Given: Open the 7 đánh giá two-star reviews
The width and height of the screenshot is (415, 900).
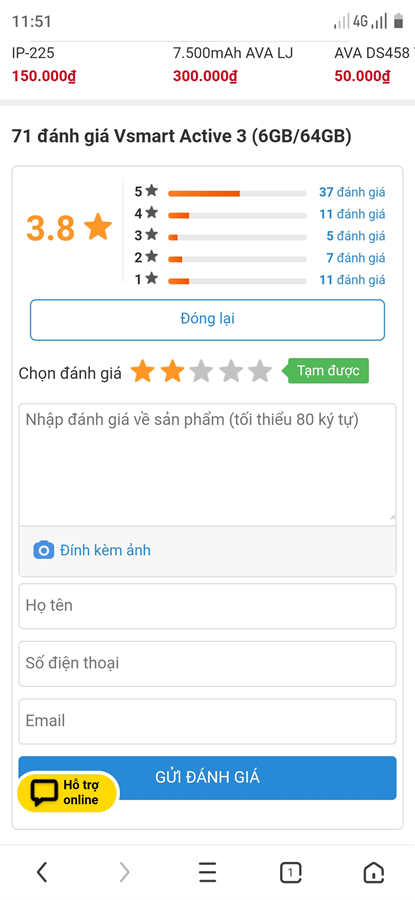Looking at the screenshot, I should point(355,258).
